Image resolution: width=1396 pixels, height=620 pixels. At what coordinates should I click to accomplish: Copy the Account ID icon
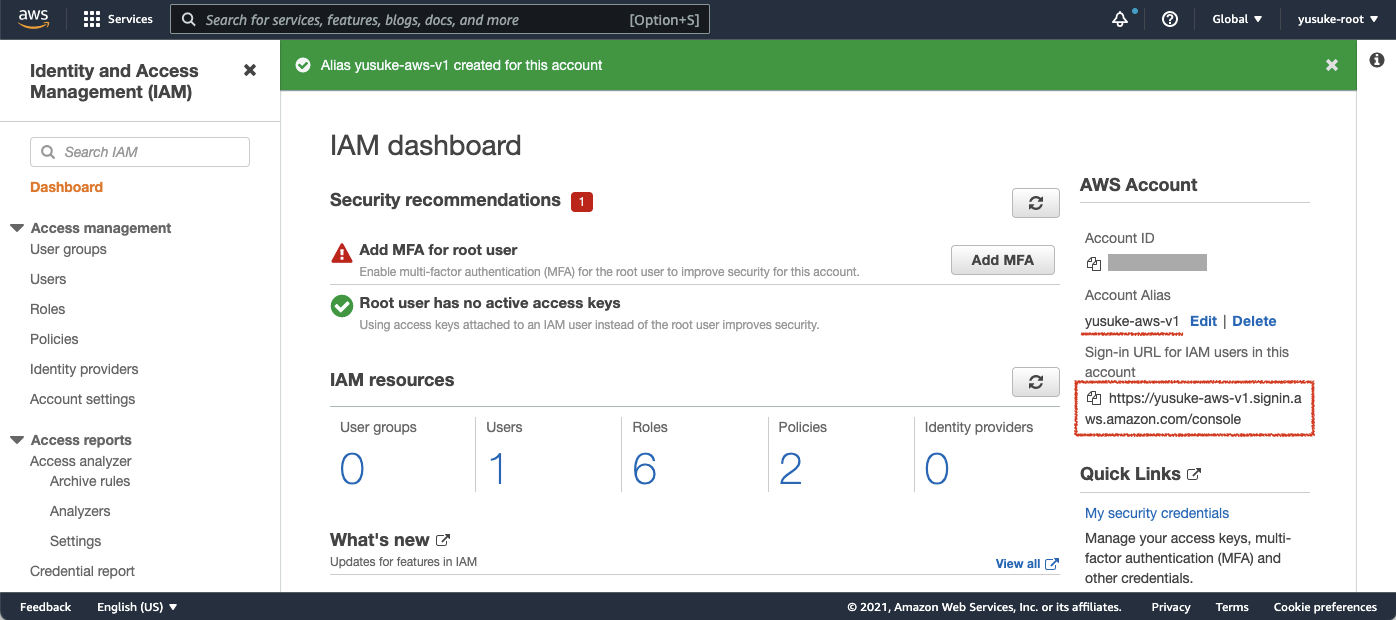(x=1094, y=264)
